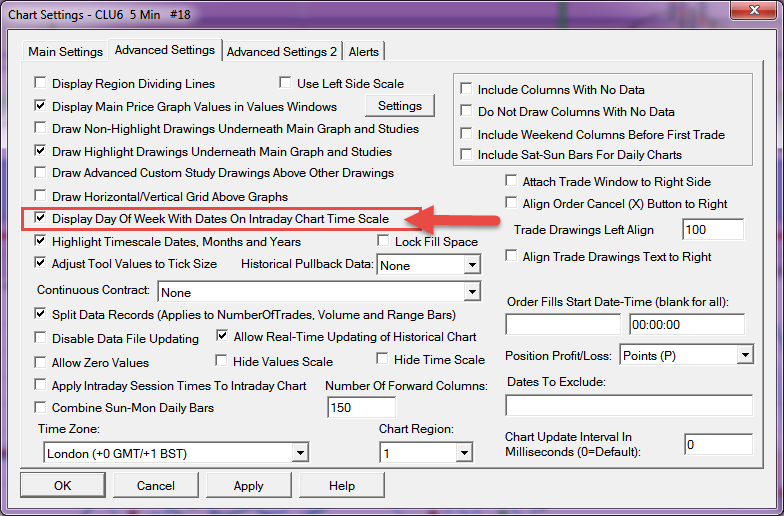Click the Trade Drawings Left Align field
The height and width of the screenshot is (516, 784).
(713, 230)
